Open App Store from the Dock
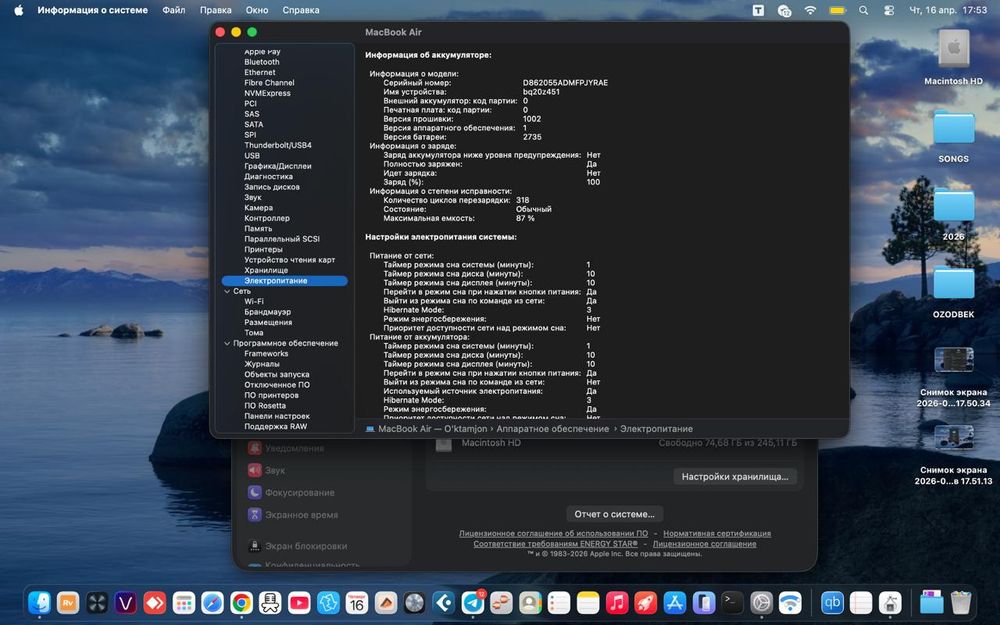The width and height of the screenshot is (1000, 625). [674, 603]
